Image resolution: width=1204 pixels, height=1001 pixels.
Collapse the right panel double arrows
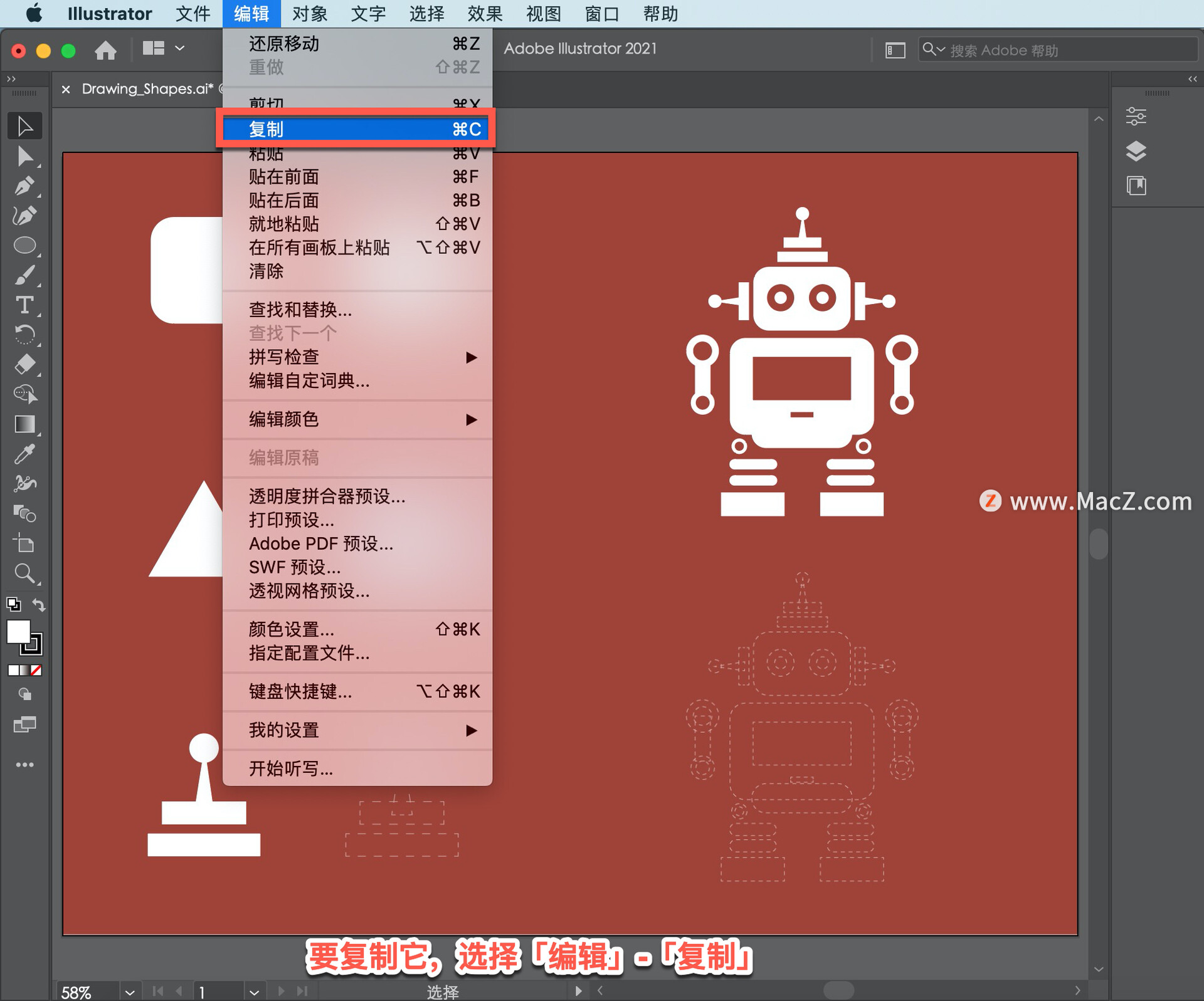tap(1193, 78)
